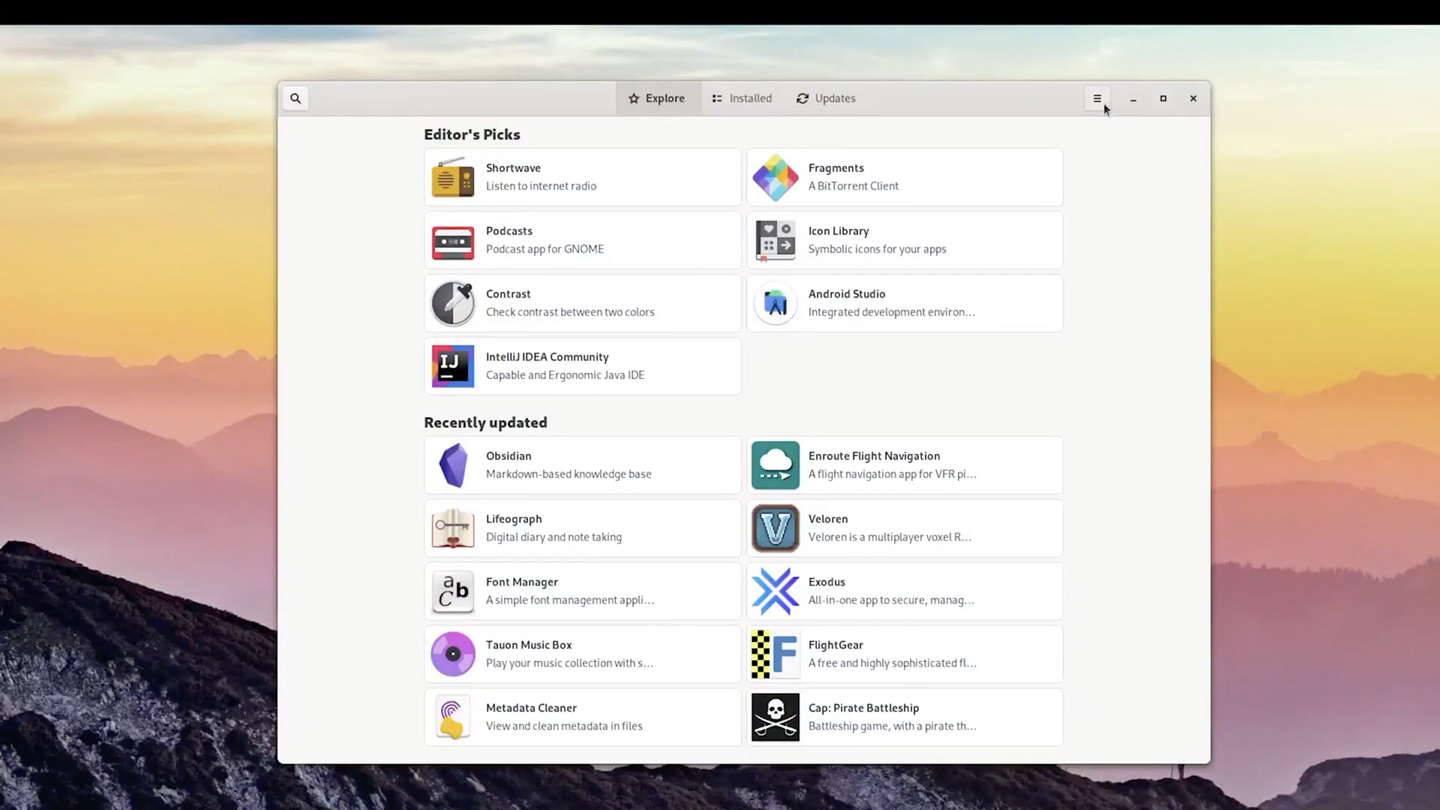Click the Veloren V icon

[775, 528]
